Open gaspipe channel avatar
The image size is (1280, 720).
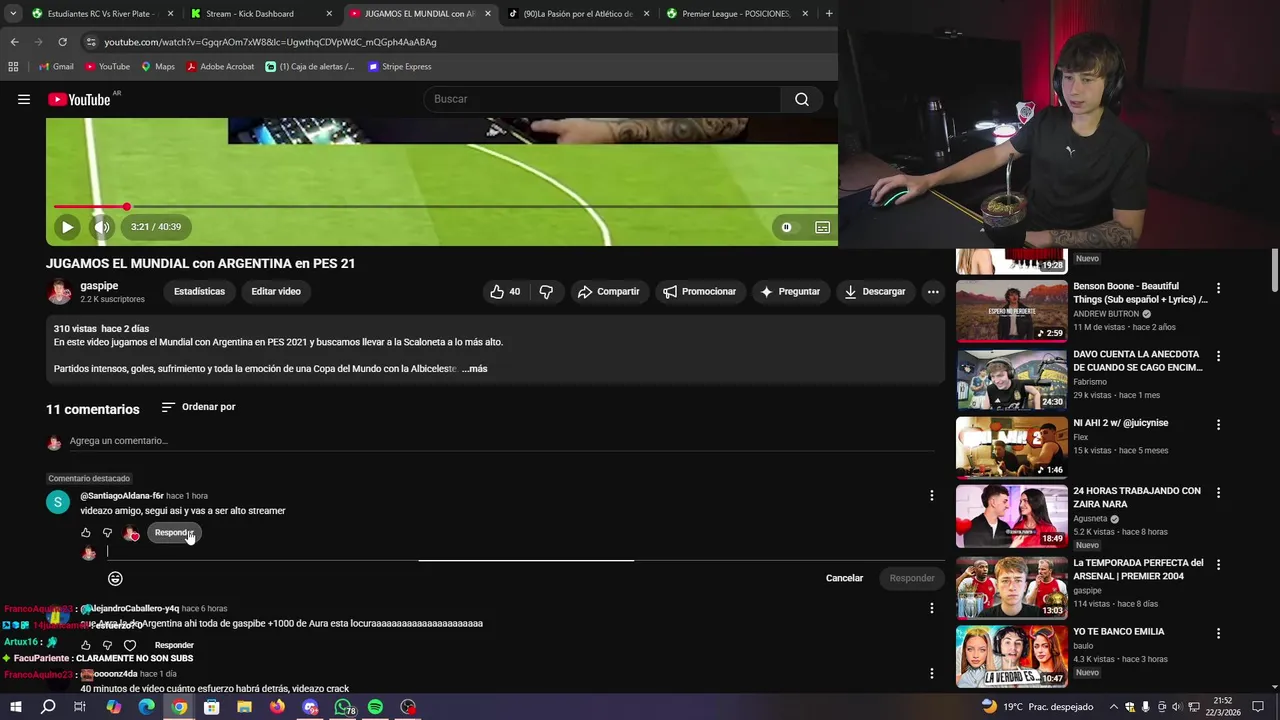(59, 292)
